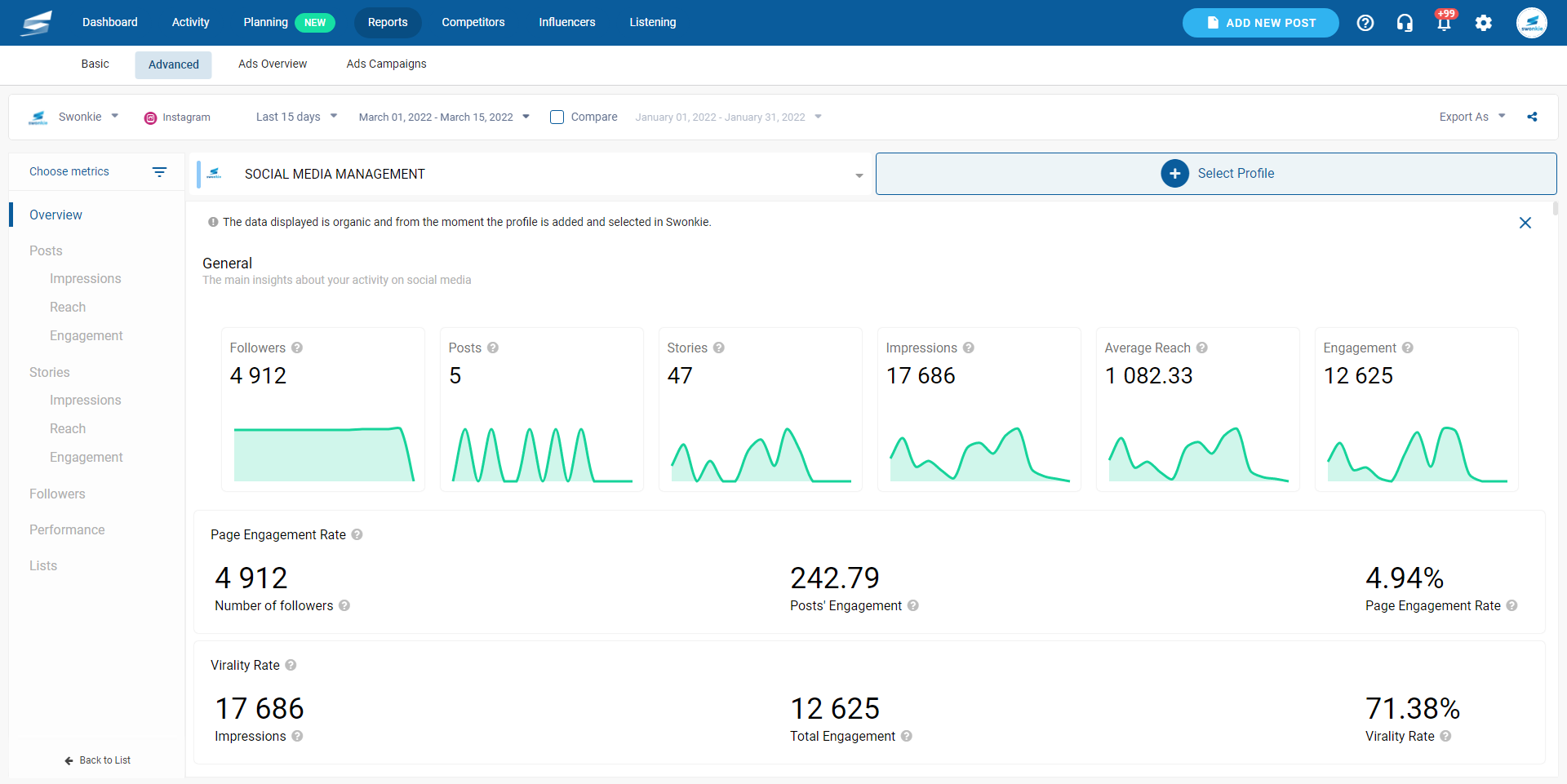Switch to the Basic tab
This screenshot has height=784, width=1567.
[95, 64]
